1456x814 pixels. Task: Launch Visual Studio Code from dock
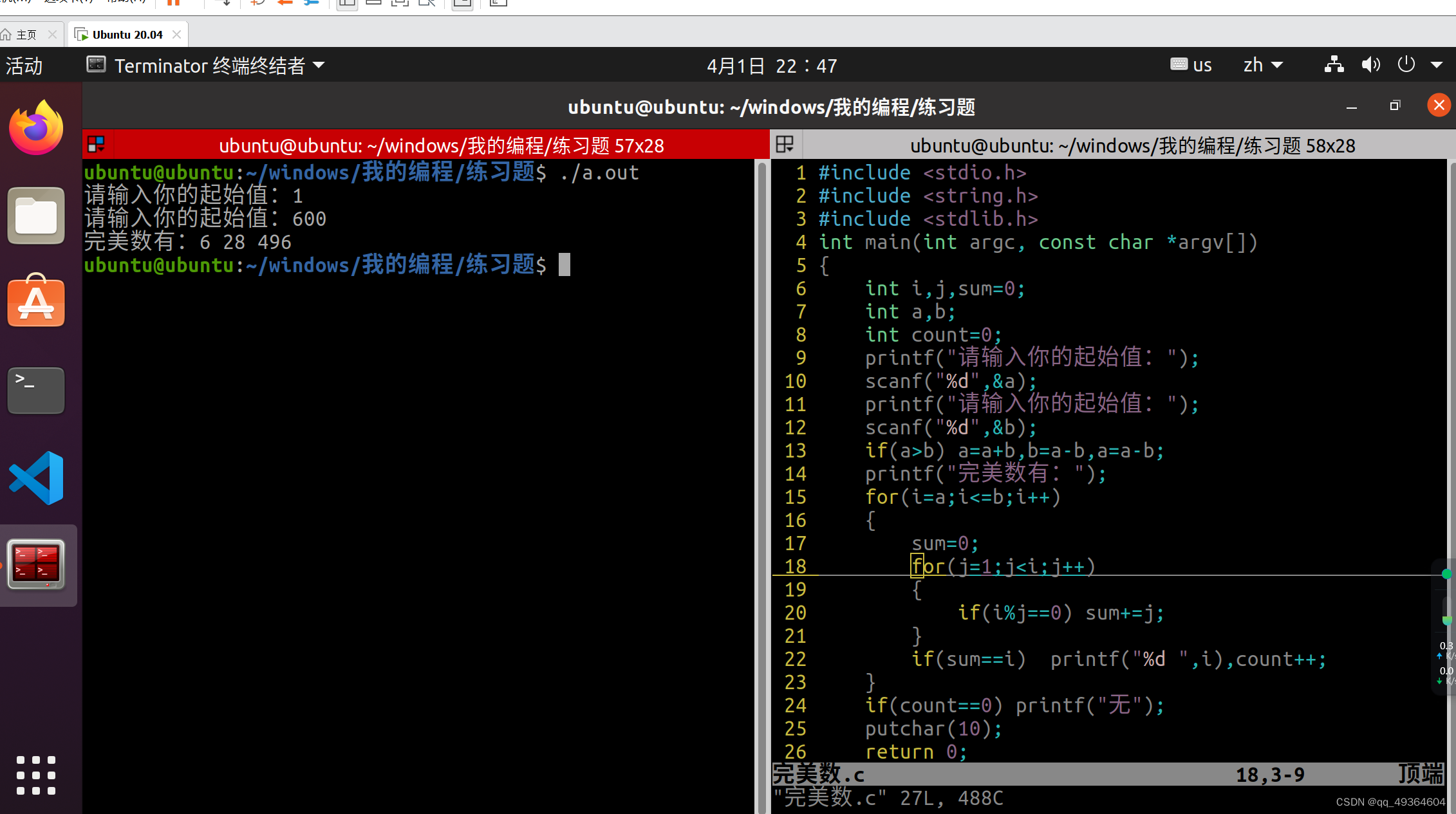[x=36, y=477]
